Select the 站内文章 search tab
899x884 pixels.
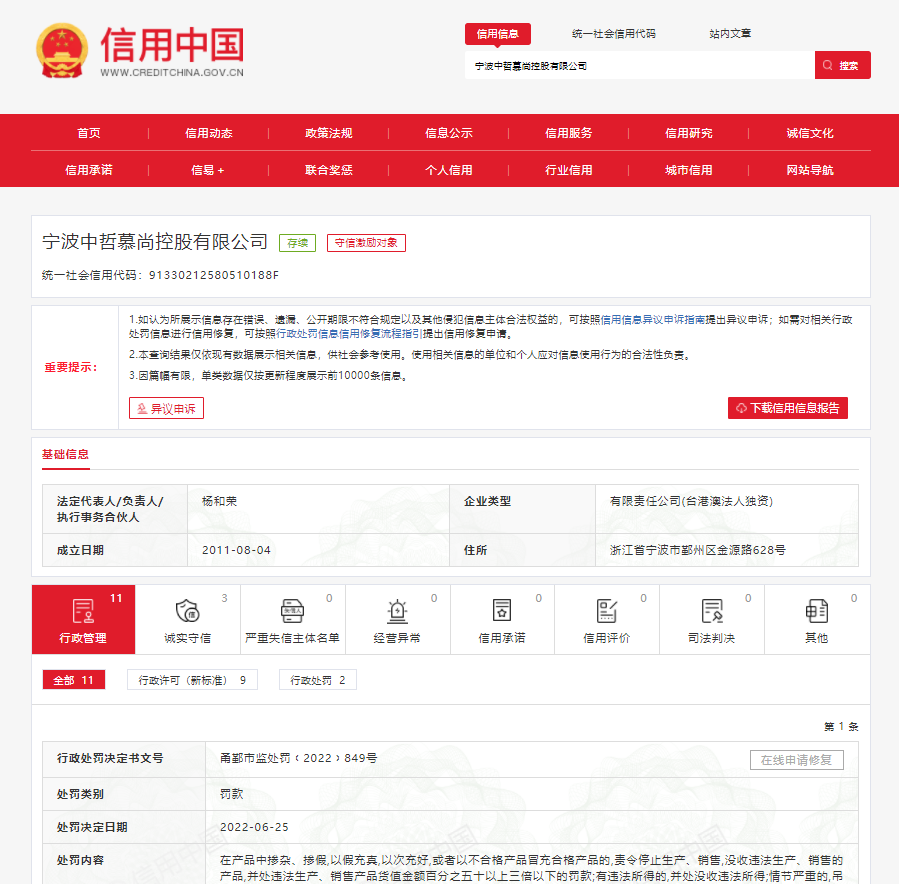click(730, 34)
